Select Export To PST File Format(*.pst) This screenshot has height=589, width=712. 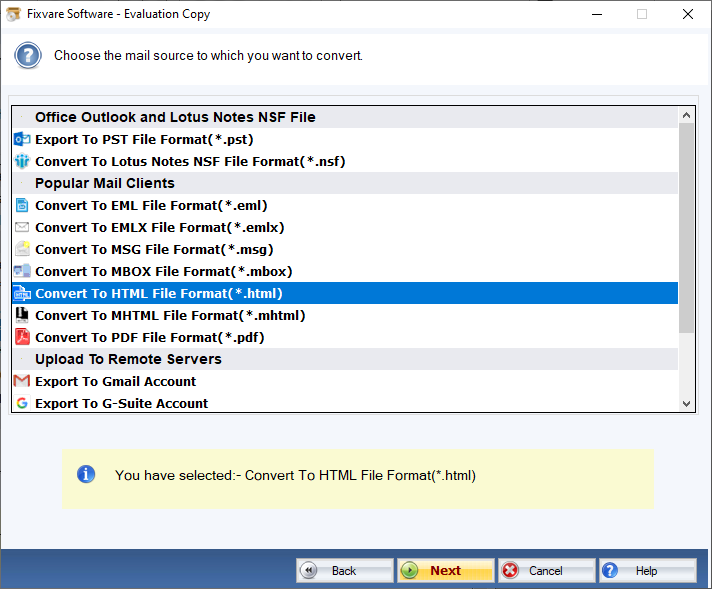coord(345,139)
